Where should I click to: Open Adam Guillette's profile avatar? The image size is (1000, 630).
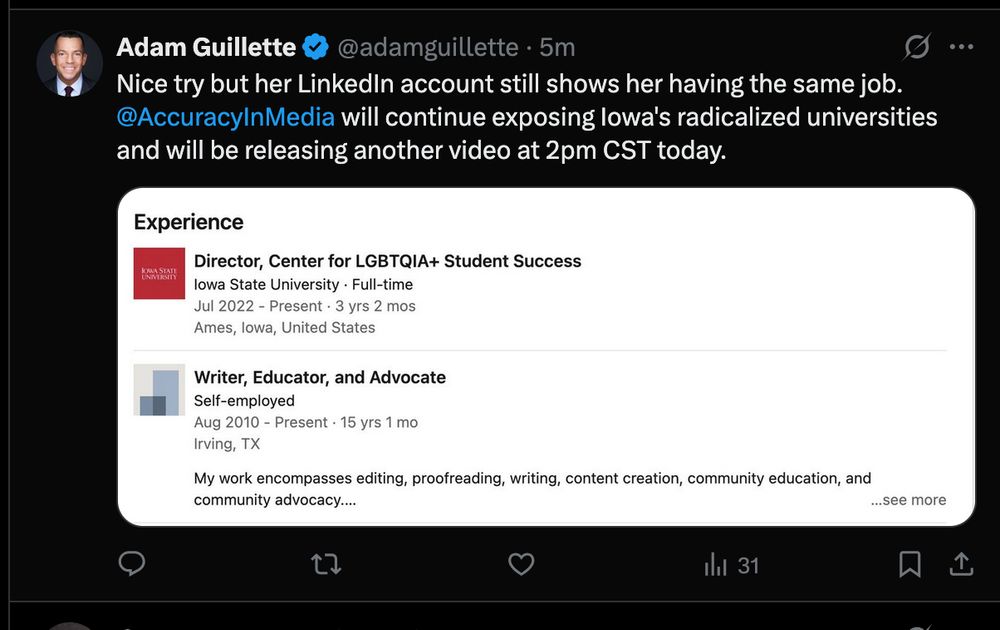(x=70, y=64)
